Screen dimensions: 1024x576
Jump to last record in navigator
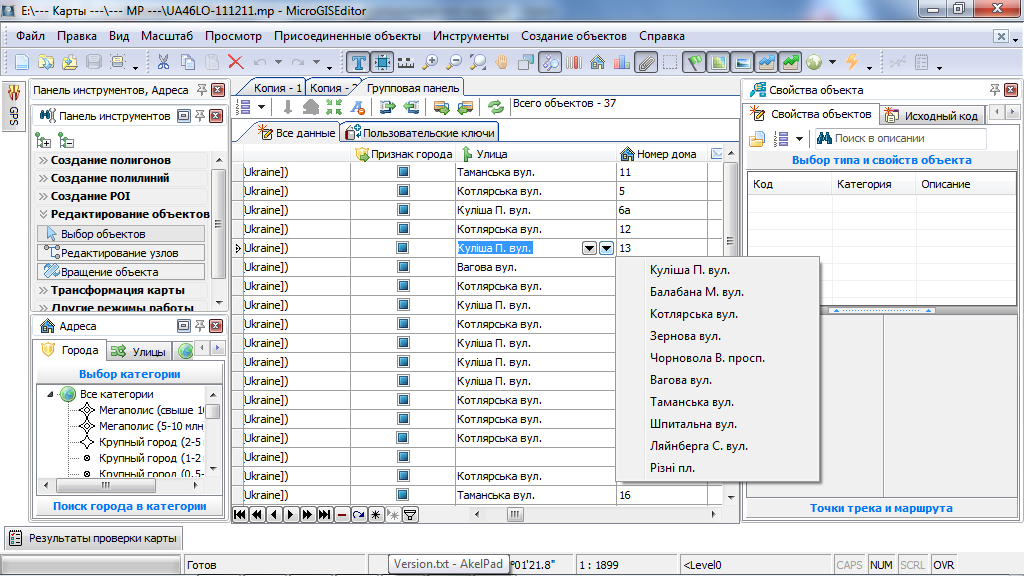(x=325, y=515)
